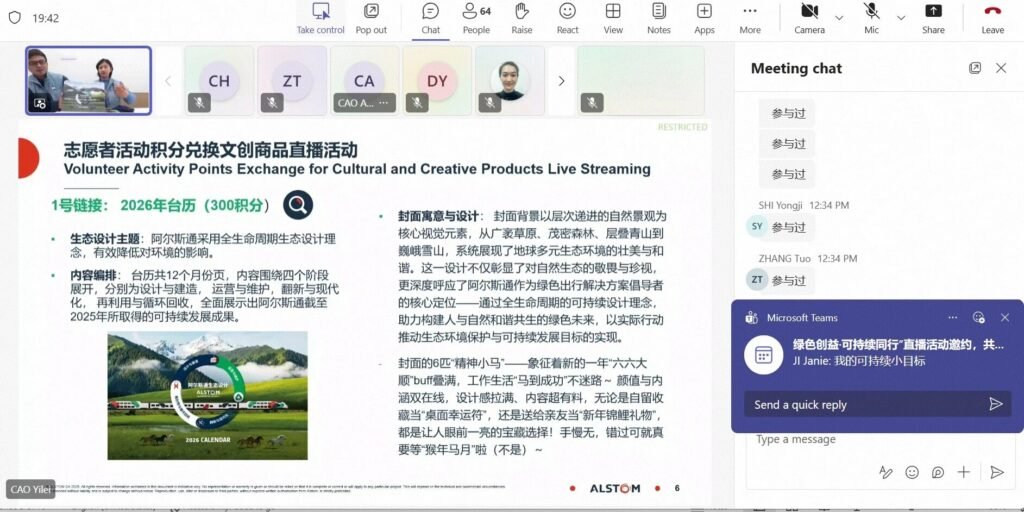The image size is (1024, 512).
Task: Toggle the Chat panel
Action: pyautogui.click(x=430, y=17)
